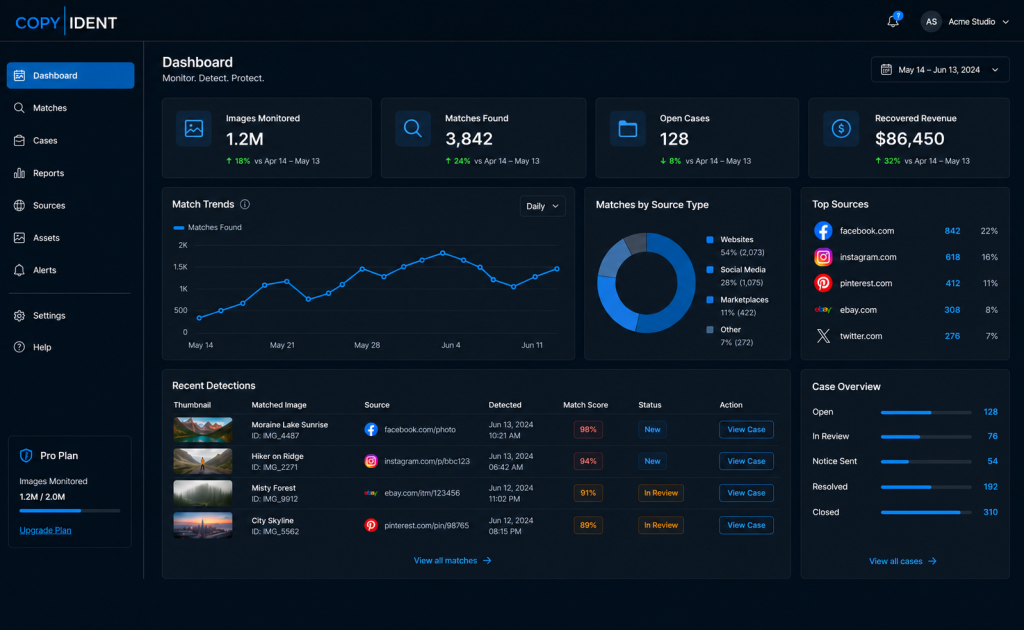Click the Match Trends info icon
The width and height of the screenshot is (1024, 630).
(245, 204)
